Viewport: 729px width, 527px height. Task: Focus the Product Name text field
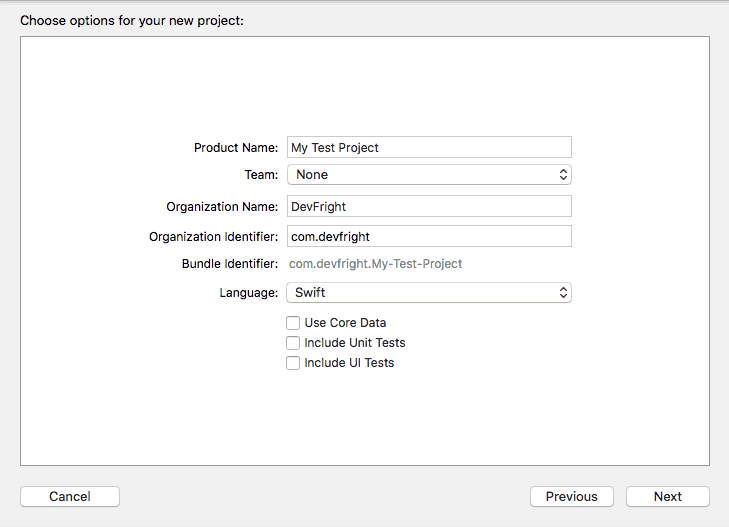(429, 147)
